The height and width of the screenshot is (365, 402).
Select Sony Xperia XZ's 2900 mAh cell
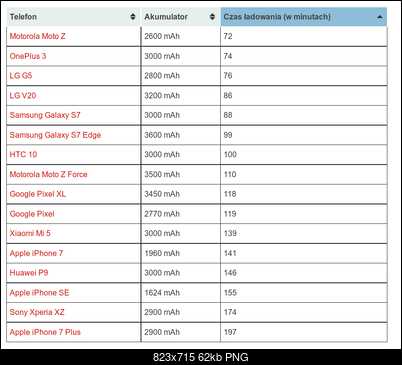181,312
